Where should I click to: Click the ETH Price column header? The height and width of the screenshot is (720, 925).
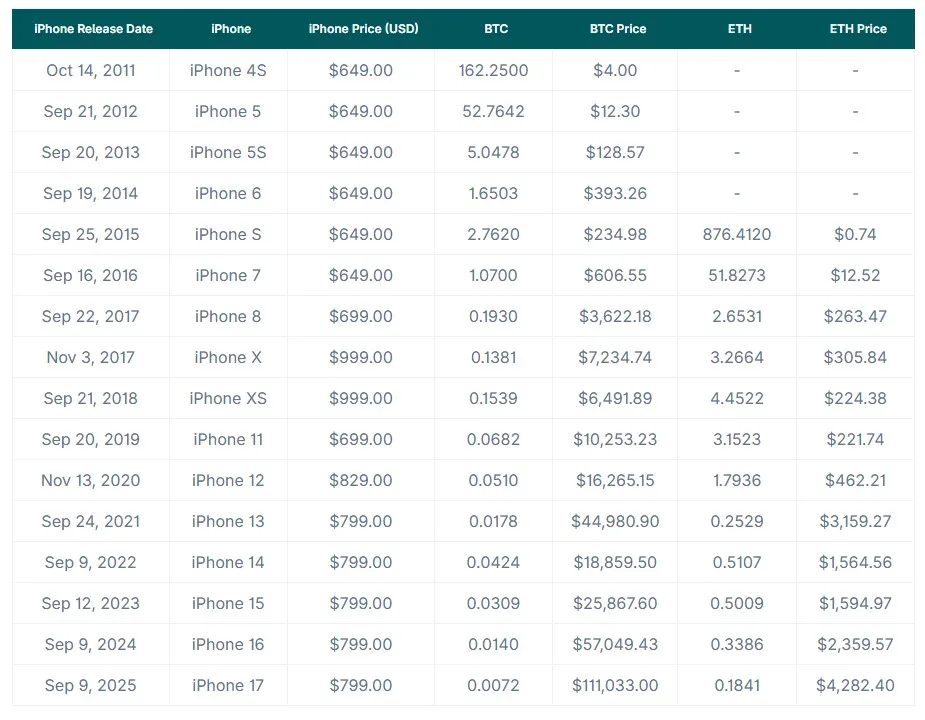tap(858, 29)
